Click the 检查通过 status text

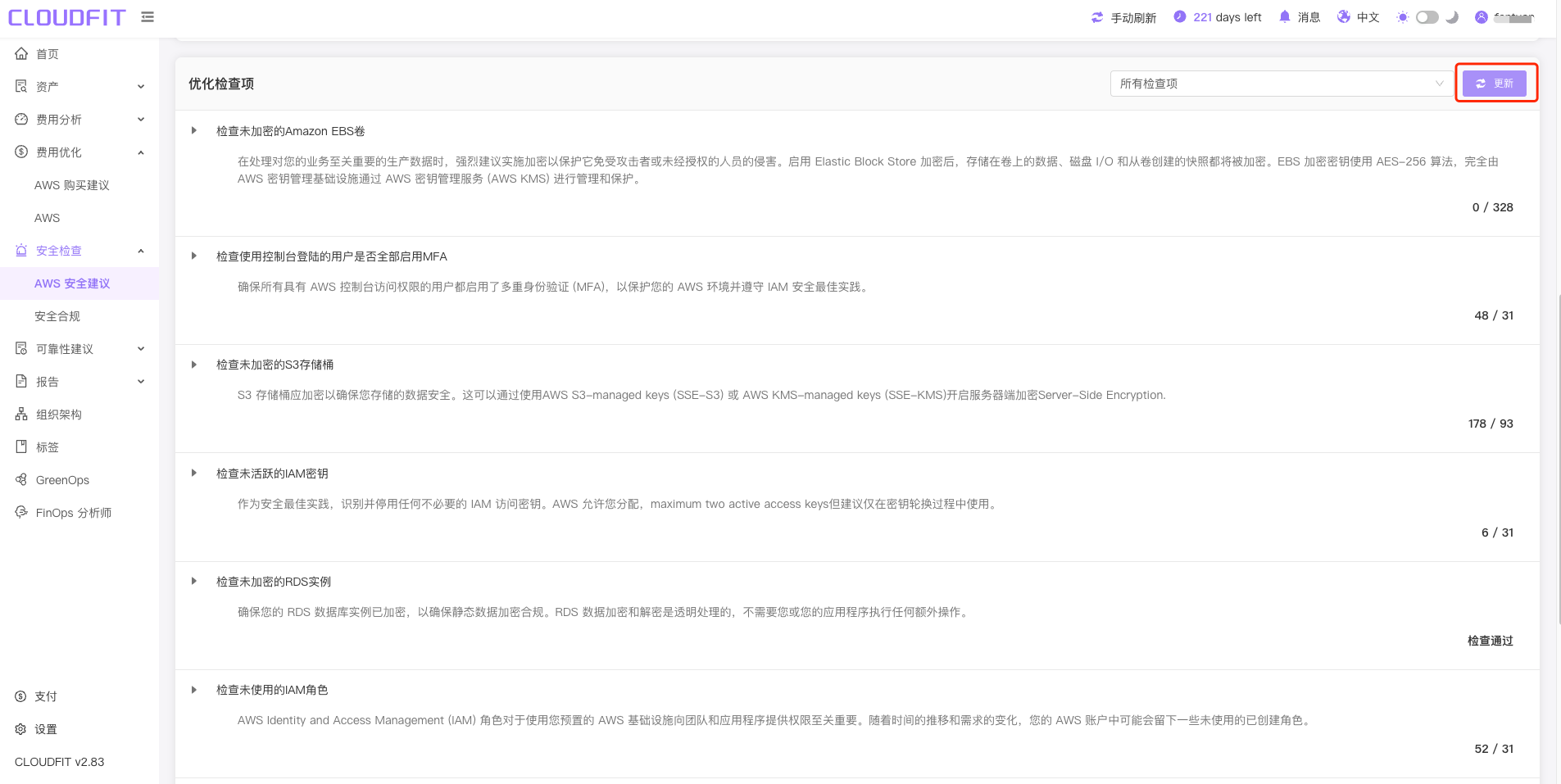[1490, 641]
